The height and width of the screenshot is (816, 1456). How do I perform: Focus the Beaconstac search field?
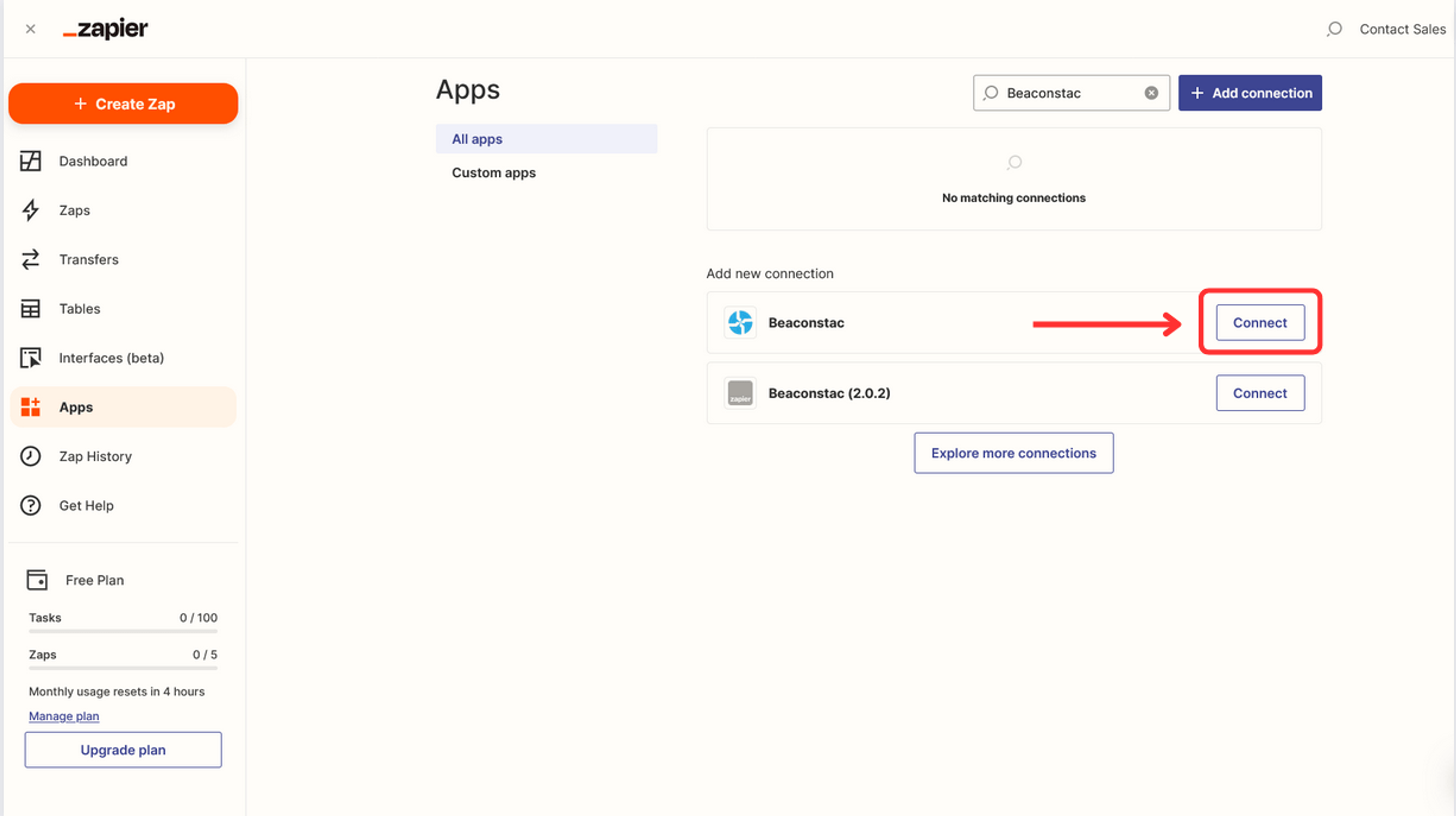click(1071, 93)
